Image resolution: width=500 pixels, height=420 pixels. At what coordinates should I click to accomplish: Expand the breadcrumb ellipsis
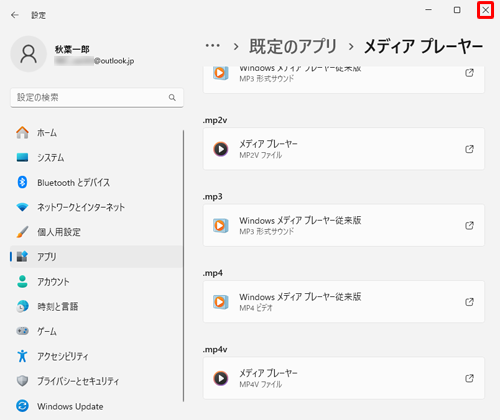click(x=213, y=46)
